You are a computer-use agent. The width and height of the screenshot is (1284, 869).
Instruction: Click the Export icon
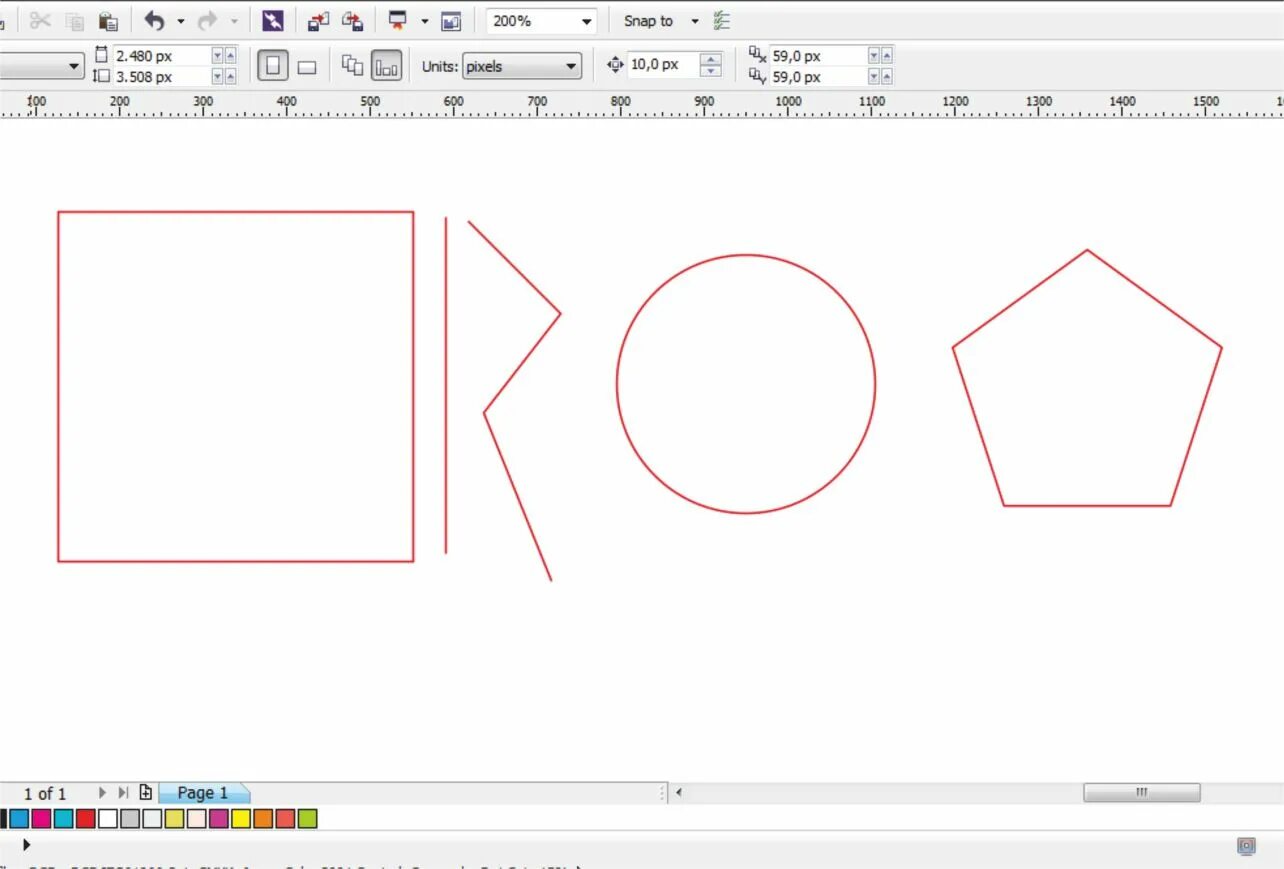352,20
